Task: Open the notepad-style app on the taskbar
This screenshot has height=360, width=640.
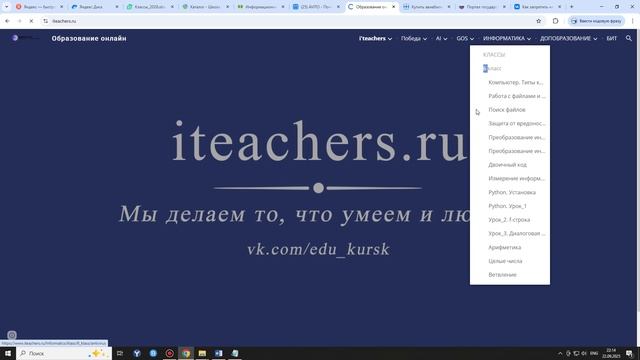Action: tap(235, 353)
